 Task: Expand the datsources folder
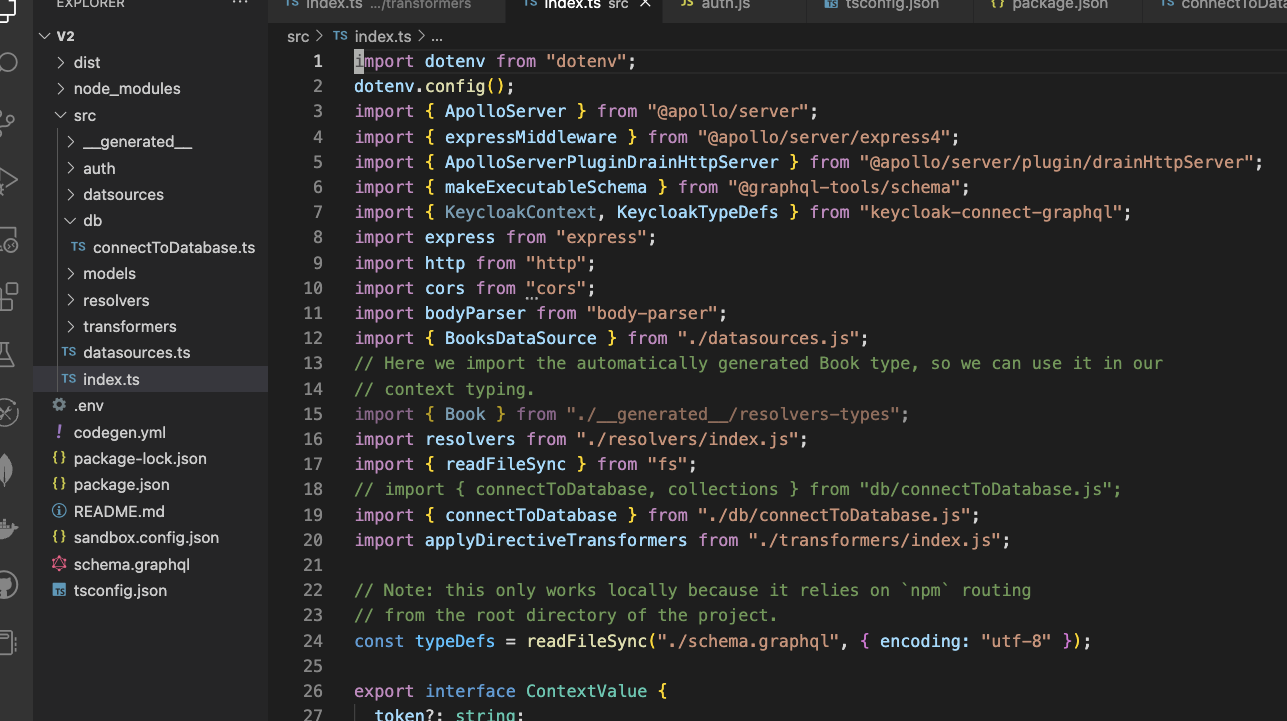coord(71,194)
